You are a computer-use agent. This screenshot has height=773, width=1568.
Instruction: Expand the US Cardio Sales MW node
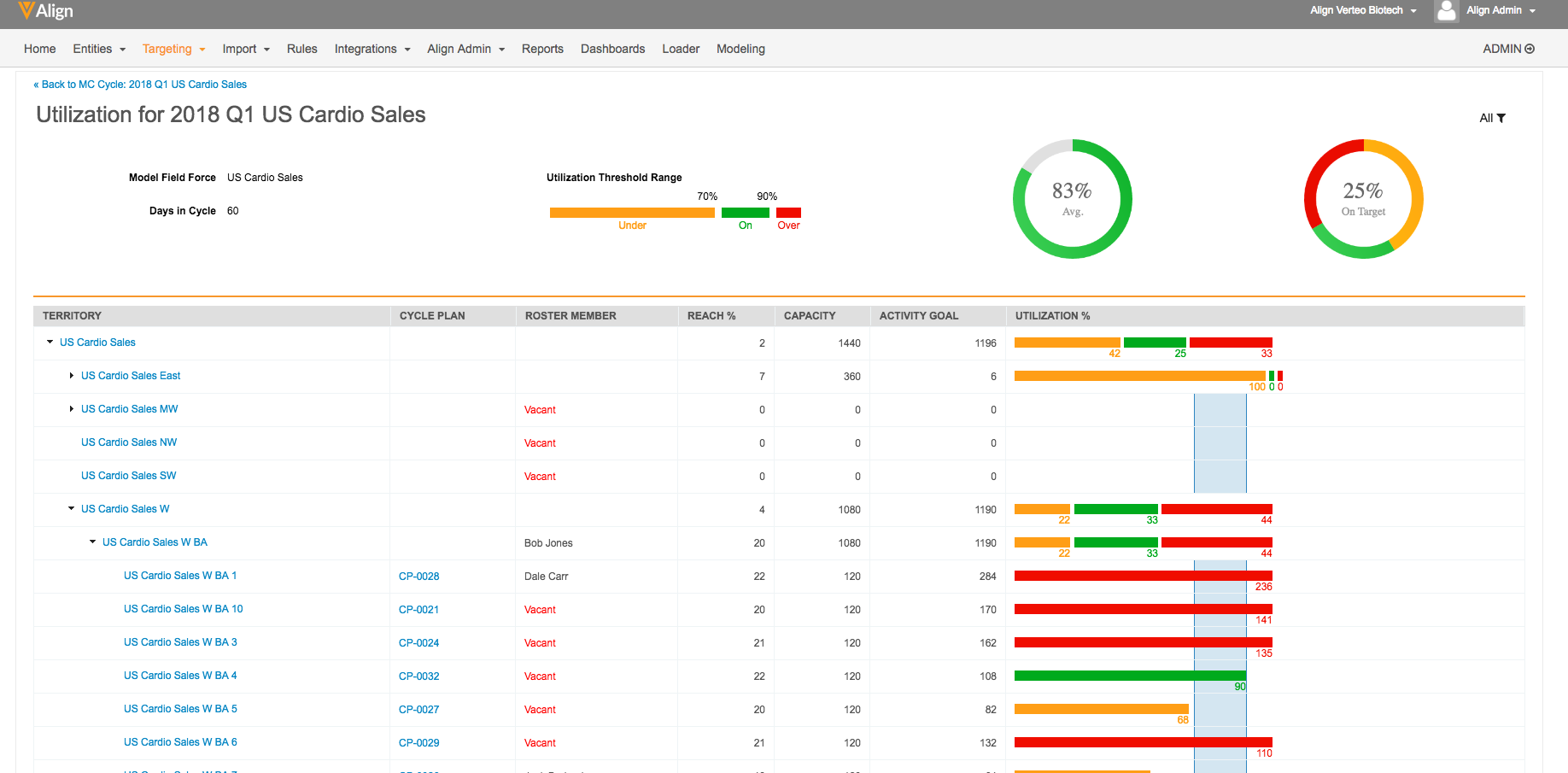tap(71, 409)
